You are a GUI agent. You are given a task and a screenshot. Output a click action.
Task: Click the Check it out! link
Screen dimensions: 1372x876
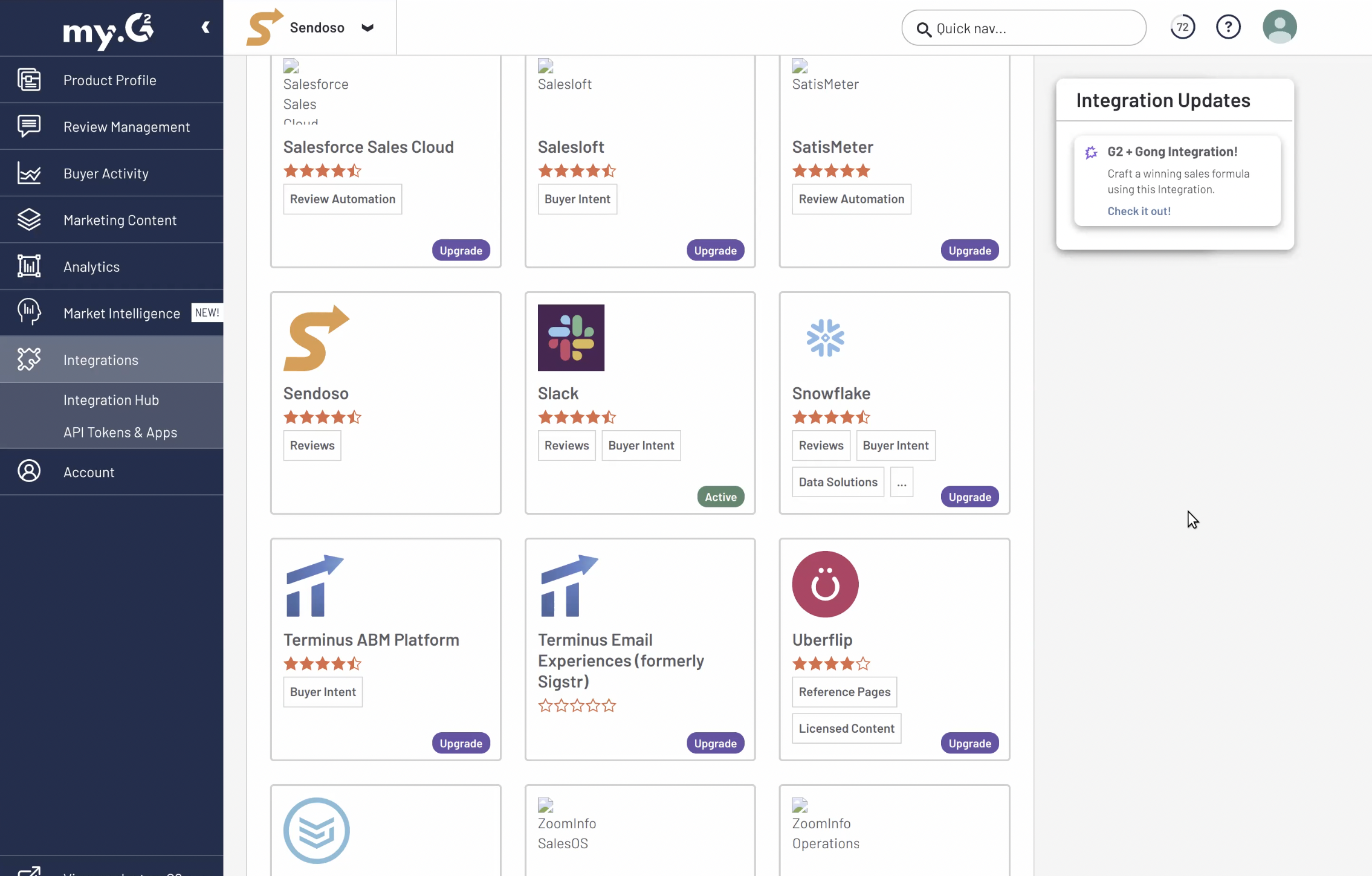click(x=1139, y=211)
